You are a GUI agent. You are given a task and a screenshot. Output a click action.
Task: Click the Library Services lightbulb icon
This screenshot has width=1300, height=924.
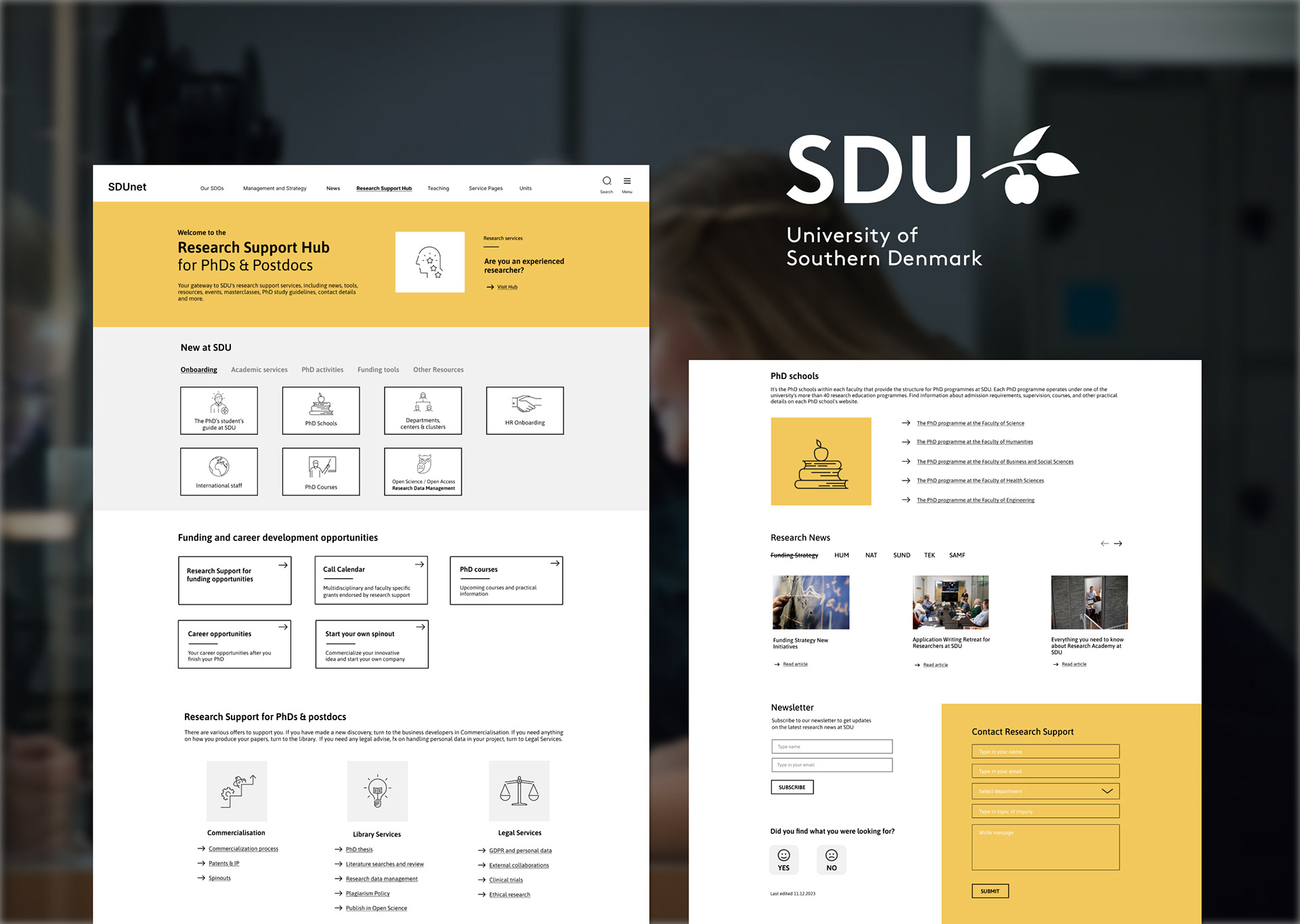point(377,791)
